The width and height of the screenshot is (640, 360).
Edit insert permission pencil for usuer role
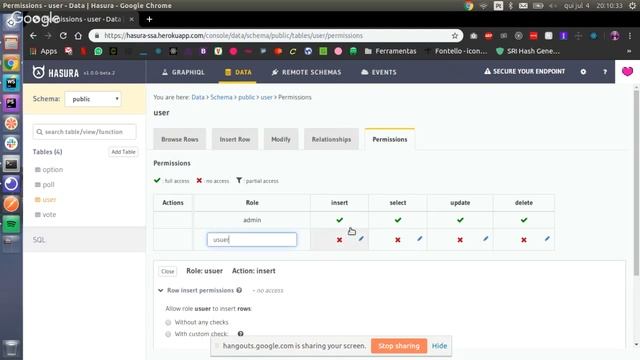click(x=361, y=239)
